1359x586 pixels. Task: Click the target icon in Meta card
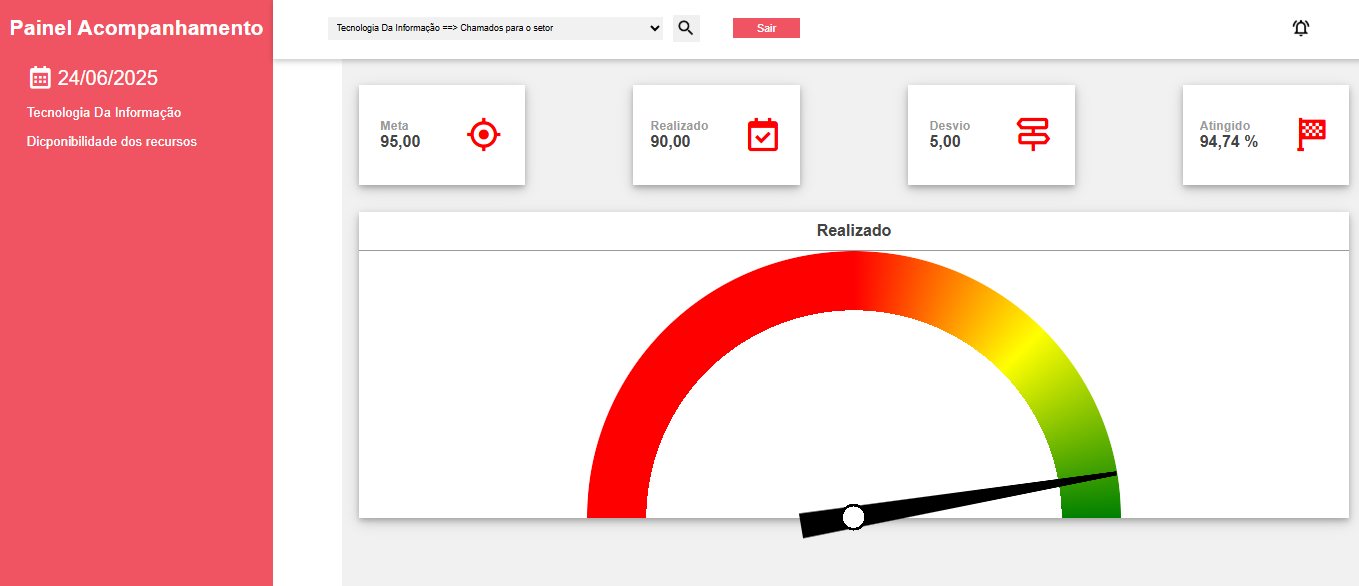[x=483, y=134]
